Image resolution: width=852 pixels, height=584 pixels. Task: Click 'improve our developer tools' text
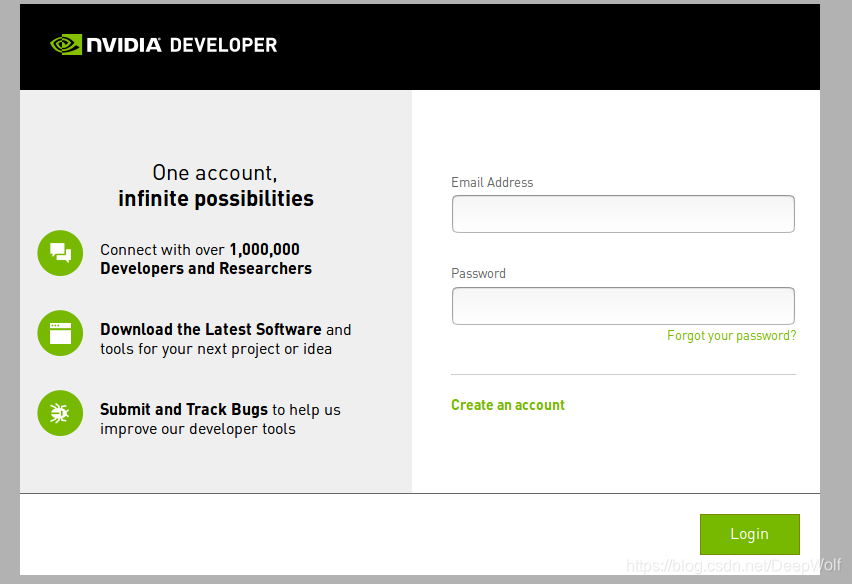pos(198,429)
